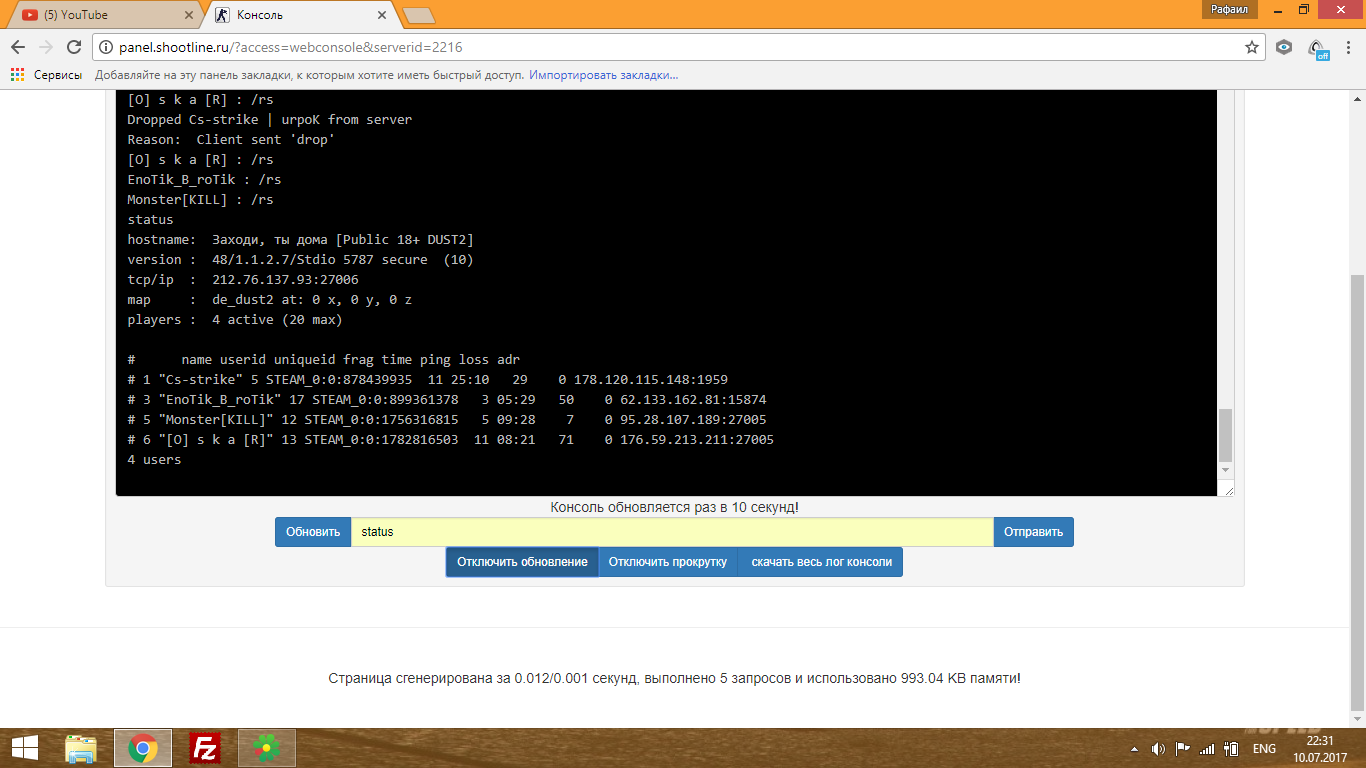This screenshot has width=1366, height=768.
Task: Click the console command input field
Action: [672, 532]
